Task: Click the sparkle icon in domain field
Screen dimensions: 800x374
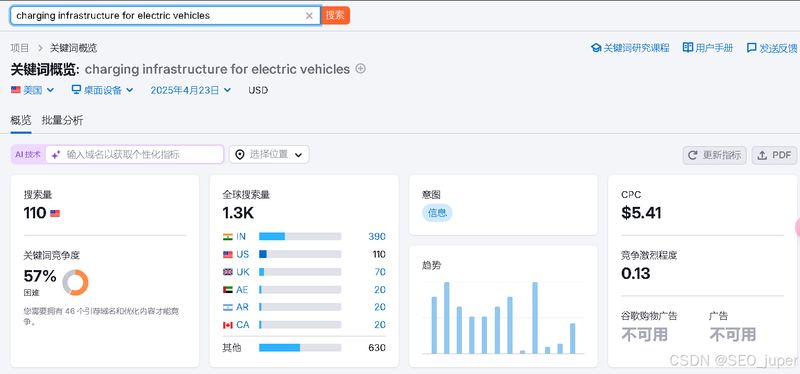Action: click(56, 154)
